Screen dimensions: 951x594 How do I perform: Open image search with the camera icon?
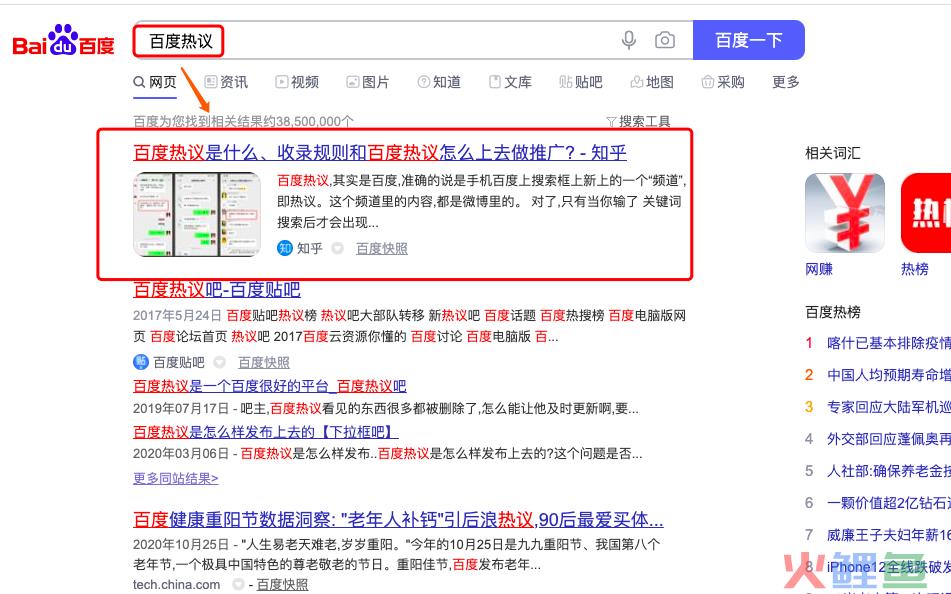665,40
